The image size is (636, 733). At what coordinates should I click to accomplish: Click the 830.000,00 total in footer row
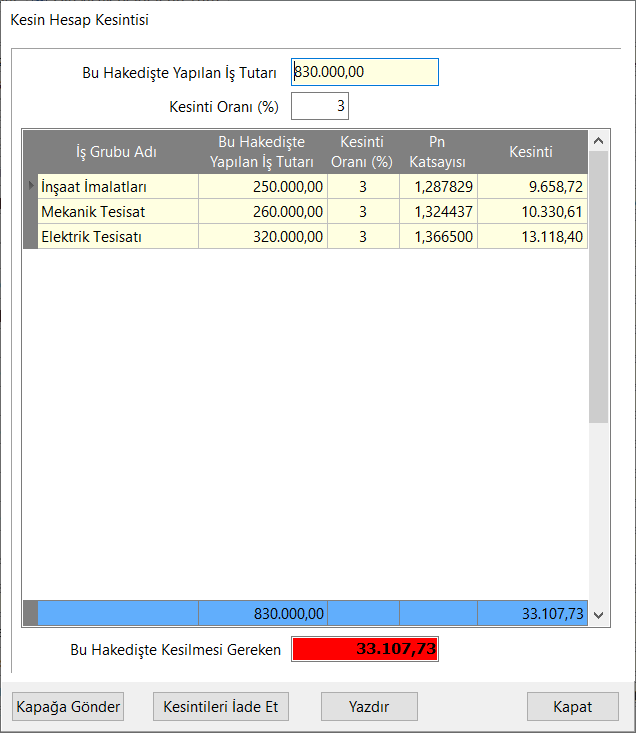click(263, 613)
